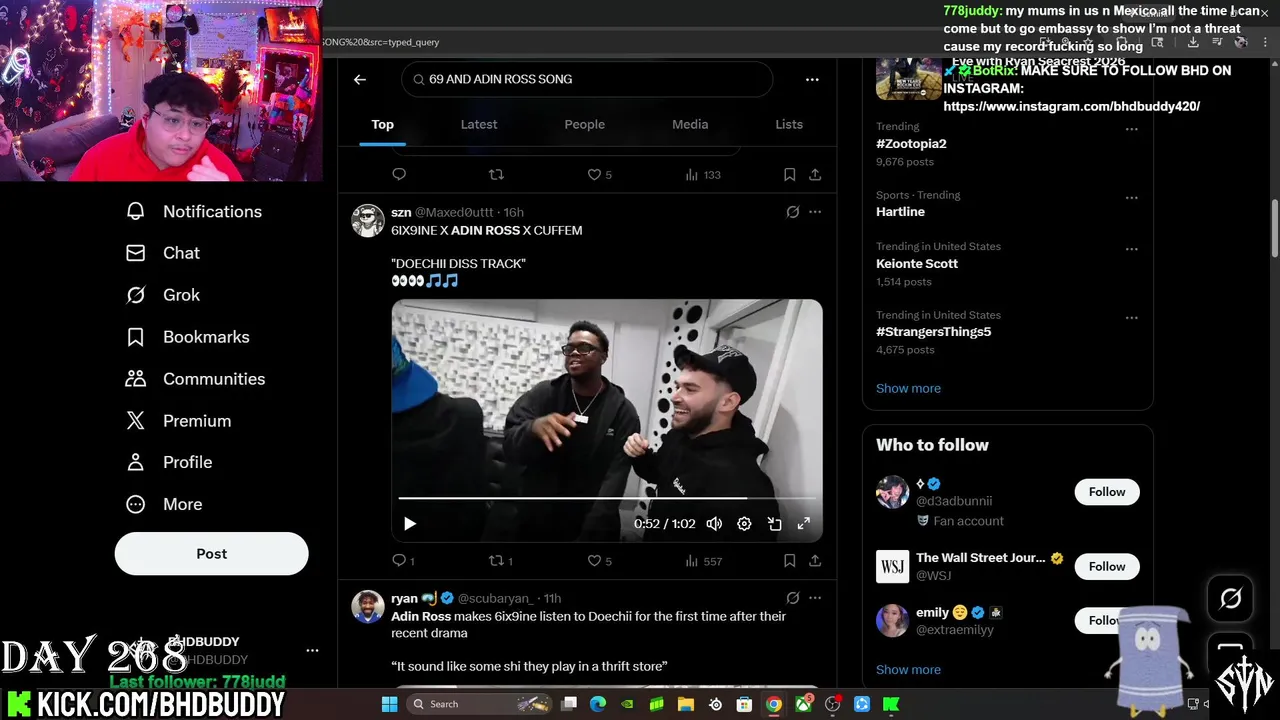Image resolution: width=1280 pixels, height=720 pixels.
Task: Mute the video volume icon
Action: click(714, 523)
